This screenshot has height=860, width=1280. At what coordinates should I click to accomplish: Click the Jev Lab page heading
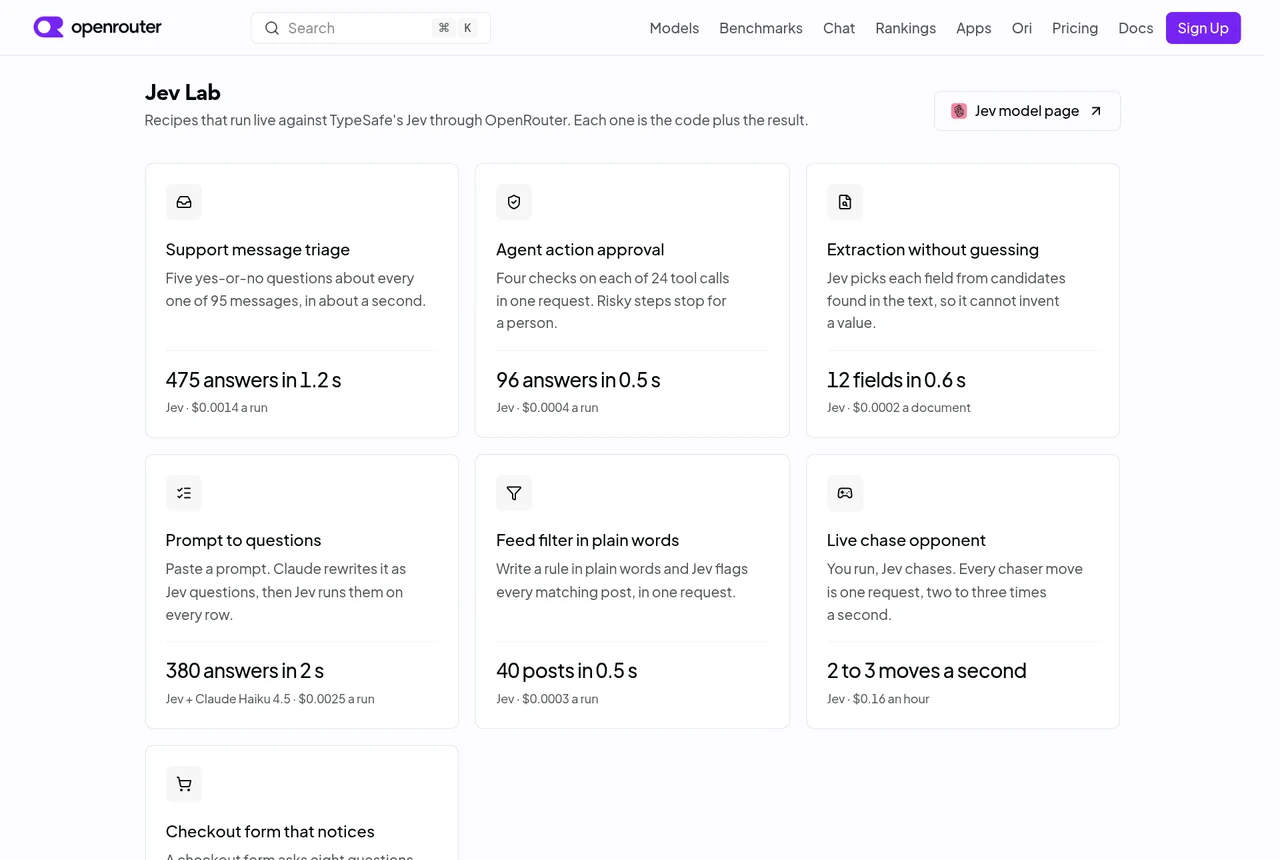point(183,92)
